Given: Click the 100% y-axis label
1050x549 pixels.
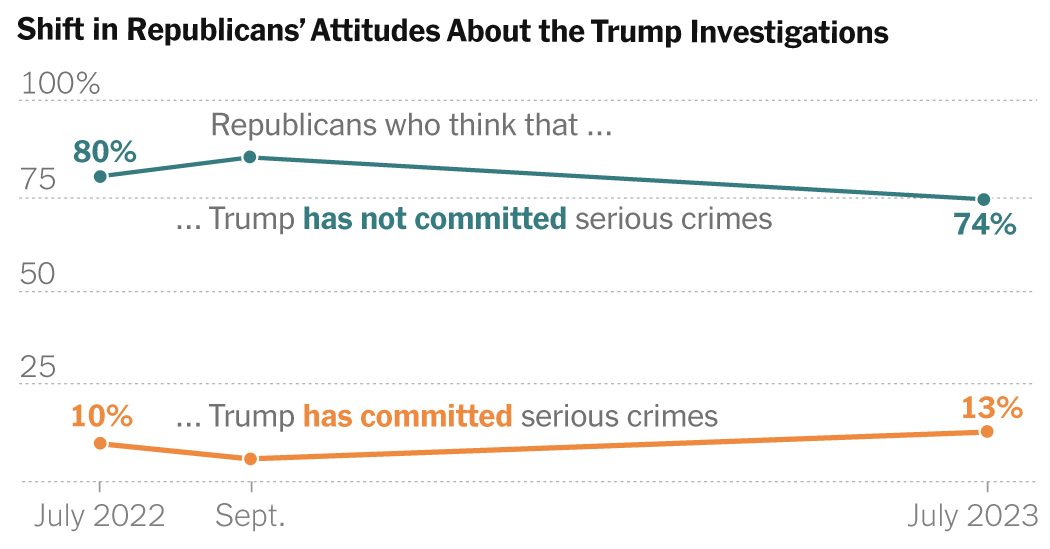Looking at the screenshot, I should (61, 84).
